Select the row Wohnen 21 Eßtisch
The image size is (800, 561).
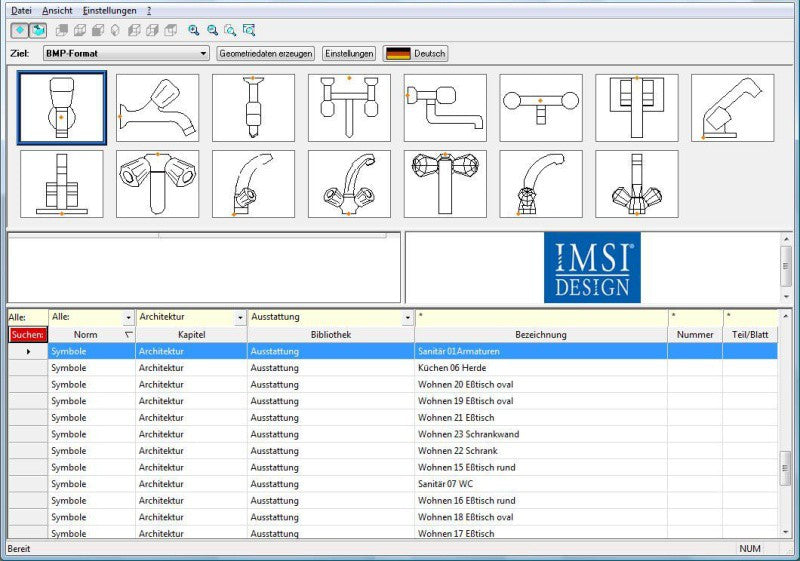413,418
